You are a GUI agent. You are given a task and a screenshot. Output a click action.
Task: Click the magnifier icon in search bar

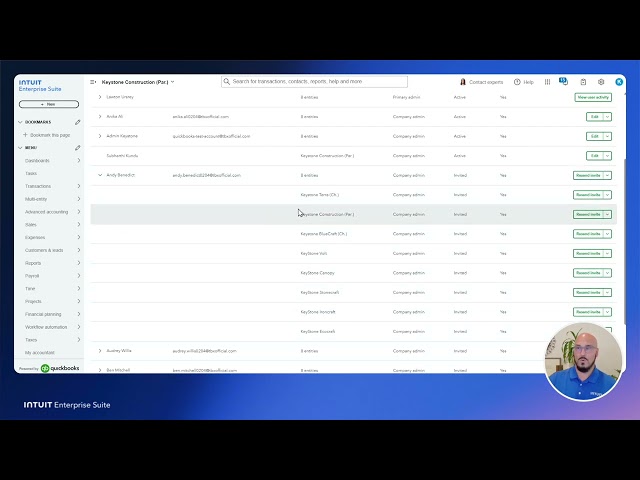click(x=227, y=82)
